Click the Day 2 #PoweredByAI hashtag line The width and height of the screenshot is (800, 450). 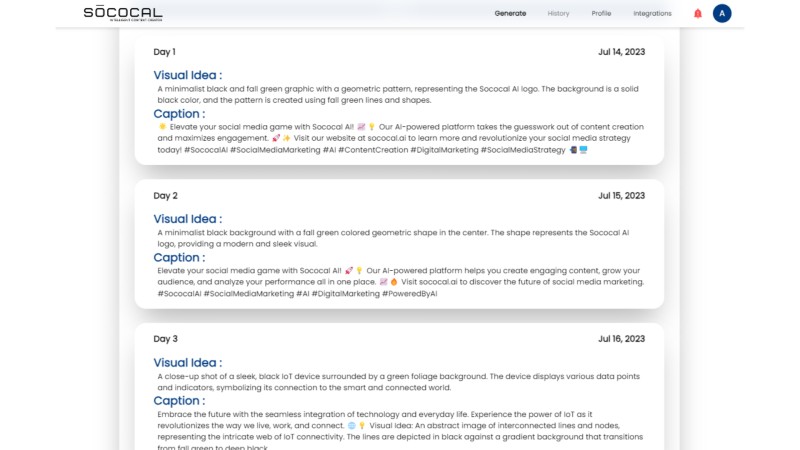(297, 294)
